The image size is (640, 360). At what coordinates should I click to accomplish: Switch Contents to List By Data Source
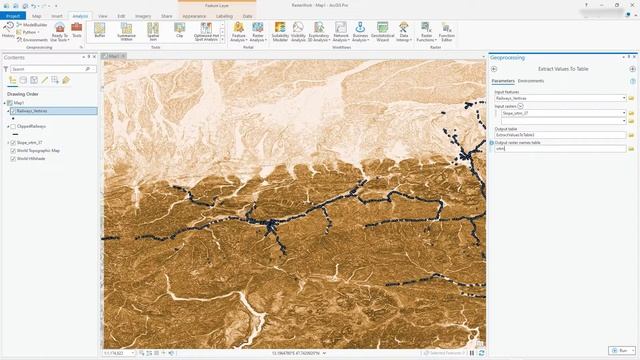(x=23, y=80)
